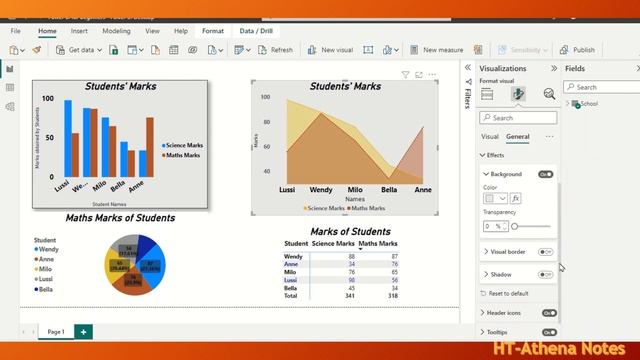The width and height of the screenshot is (640, 360).
Task: Open More options ellipsis above area chart
Action: [432, 75]
